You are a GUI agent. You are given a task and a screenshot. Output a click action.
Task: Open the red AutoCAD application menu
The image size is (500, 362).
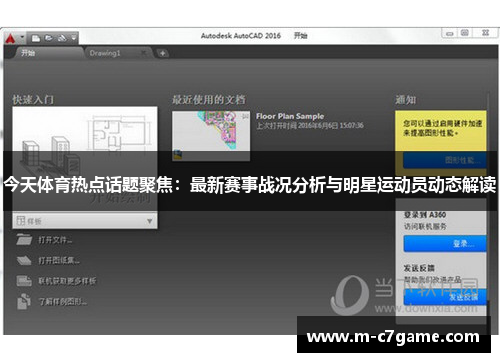11,39
